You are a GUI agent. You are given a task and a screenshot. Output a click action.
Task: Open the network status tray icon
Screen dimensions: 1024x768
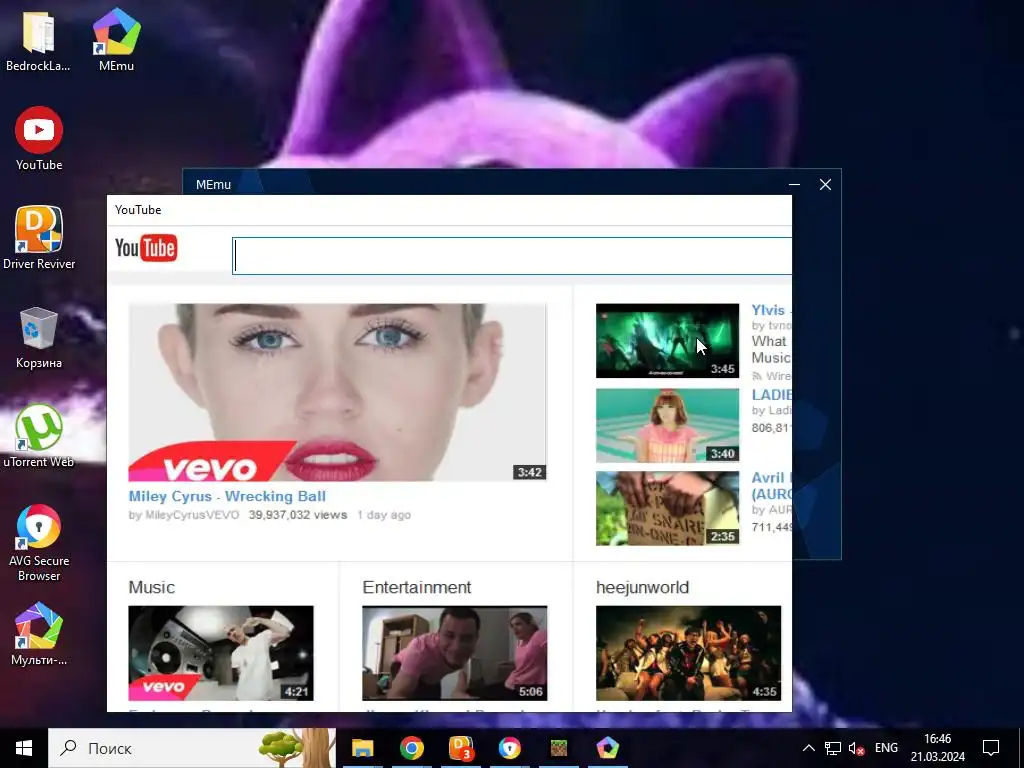833,748
